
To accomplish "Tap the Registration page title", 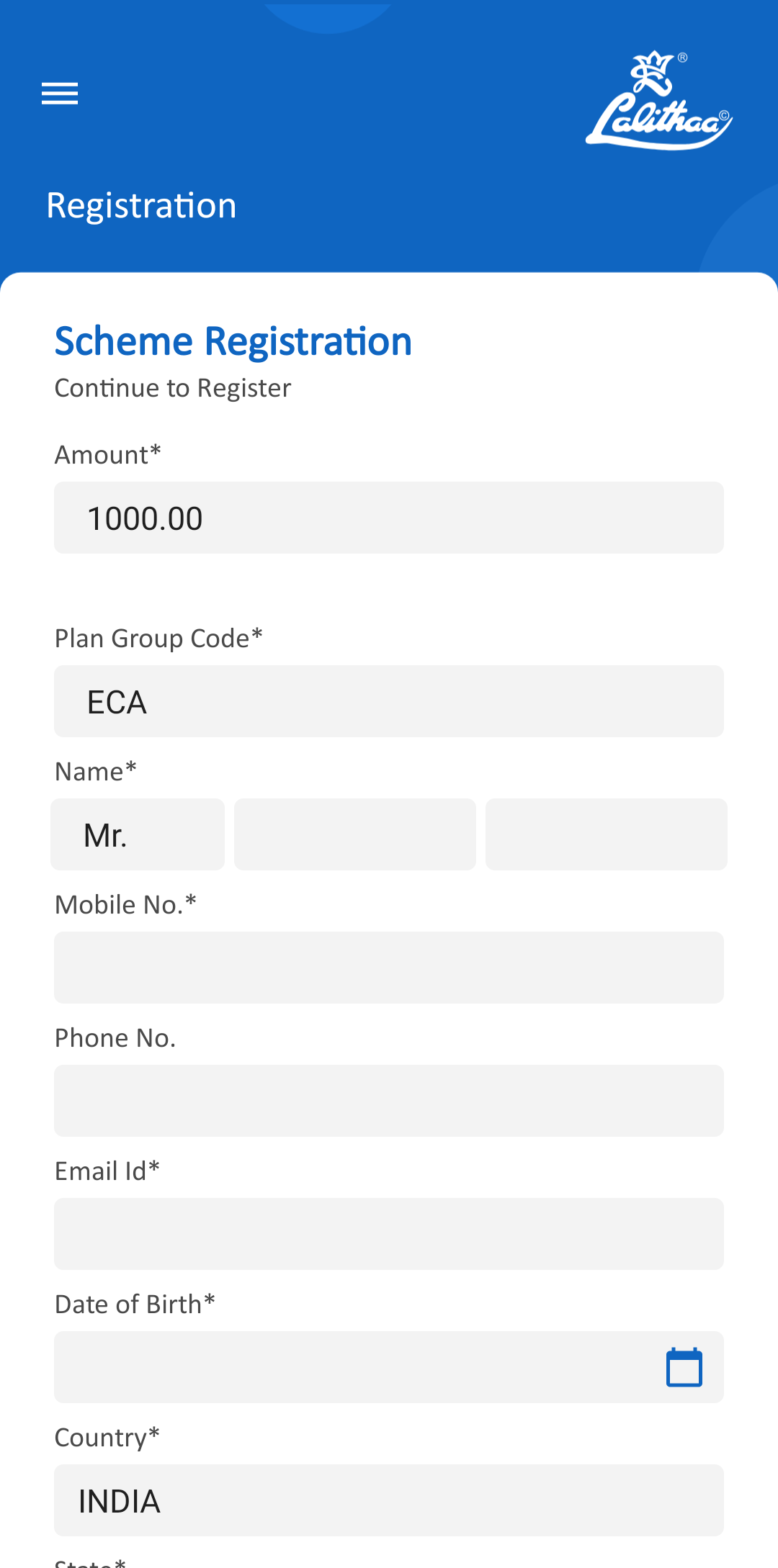I will click(142, 206).
